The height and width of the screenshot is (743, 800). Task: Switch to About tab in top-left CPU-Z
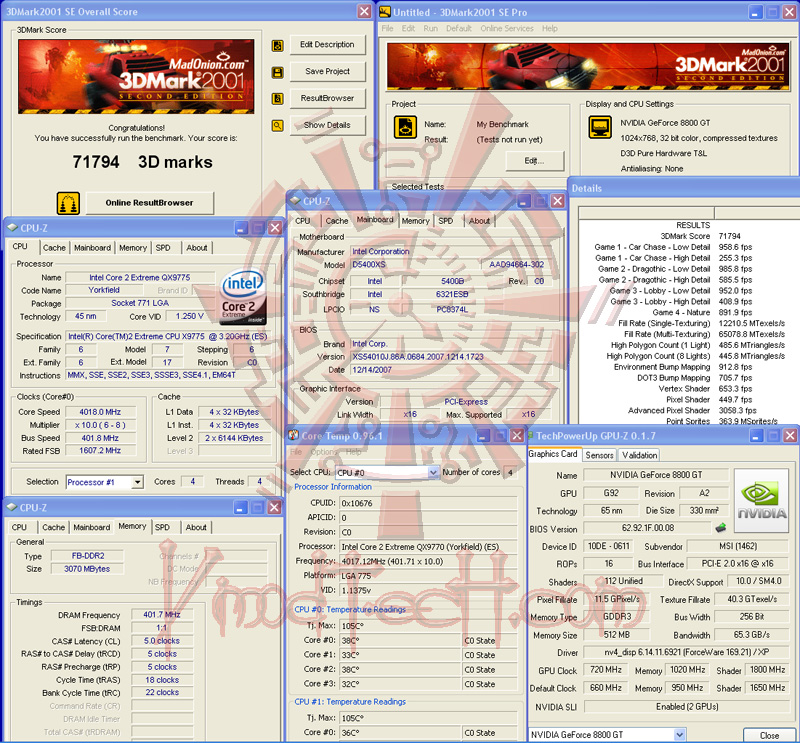click(x=196, y=247)
